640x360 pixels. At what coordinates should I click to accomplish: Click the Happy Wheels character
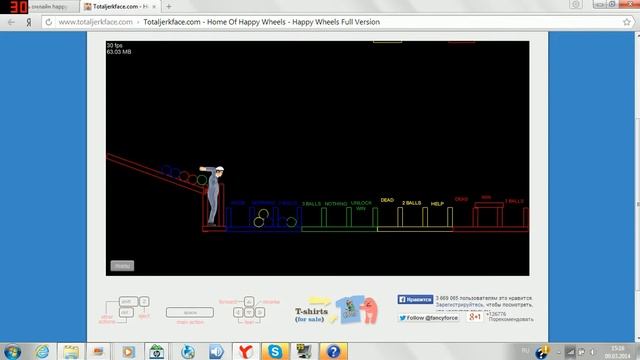point(213,195)
